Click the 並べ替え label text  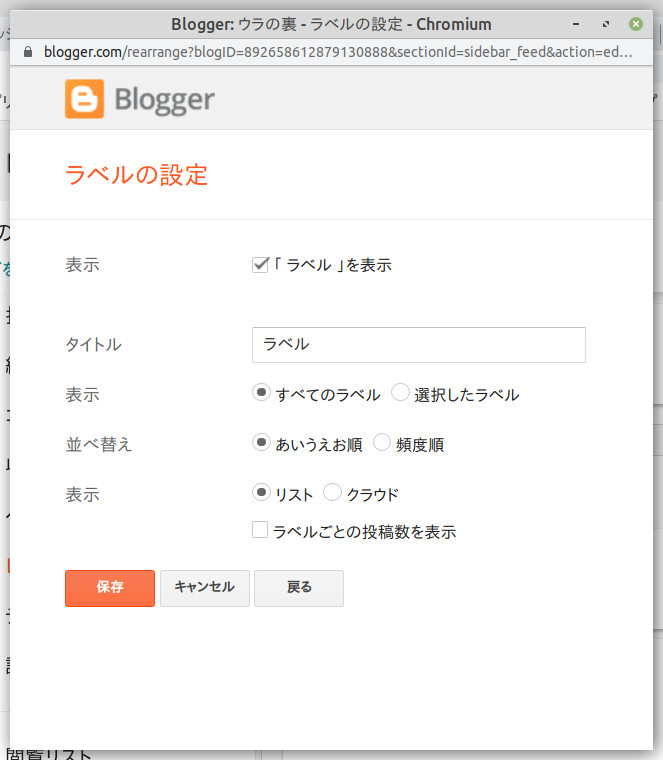click(x=99, y=444)
